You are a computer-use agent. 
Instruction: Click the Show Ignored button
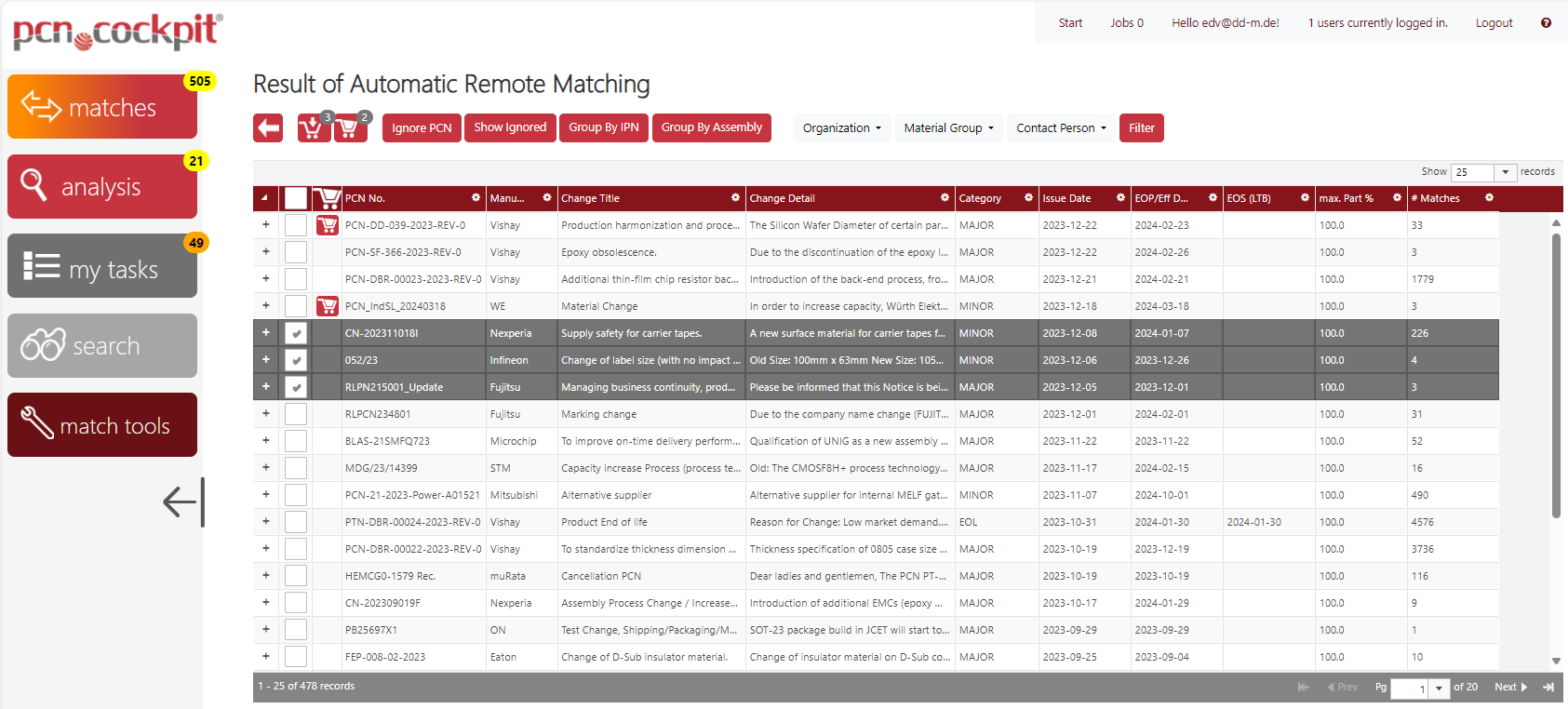pyautogui.click(x=510, y=127)
